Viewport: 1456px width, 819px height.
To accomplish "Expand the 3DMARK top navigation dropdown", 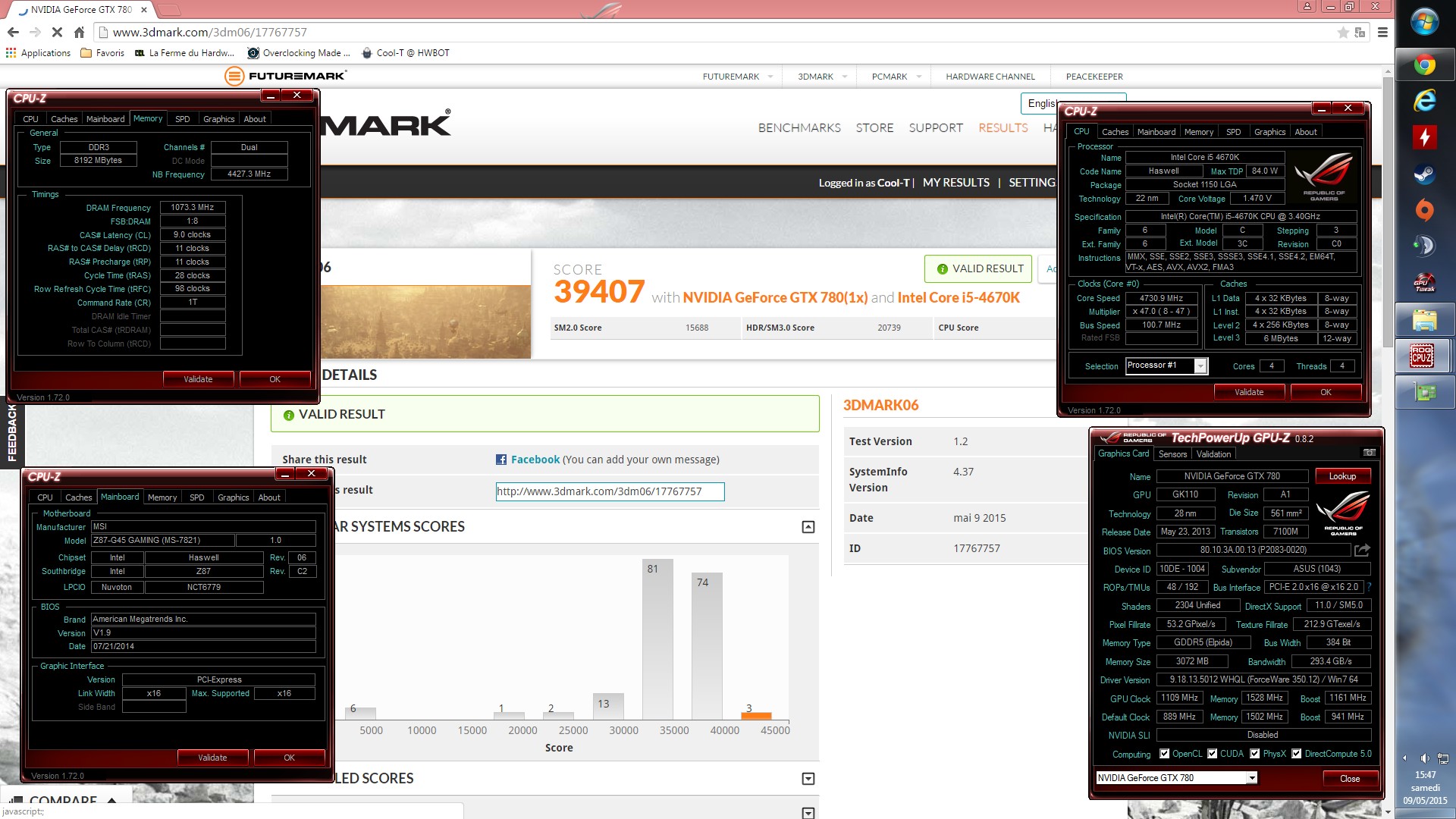I will (x=844, y=77).
